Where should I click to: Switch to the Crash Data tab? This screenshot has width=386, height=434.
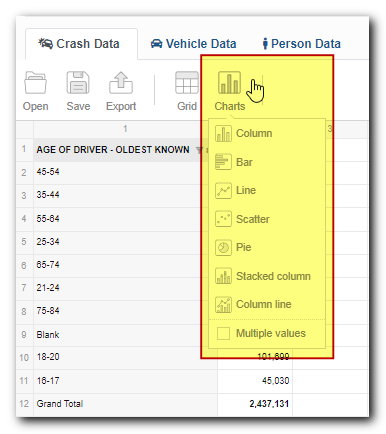point(79,44)
